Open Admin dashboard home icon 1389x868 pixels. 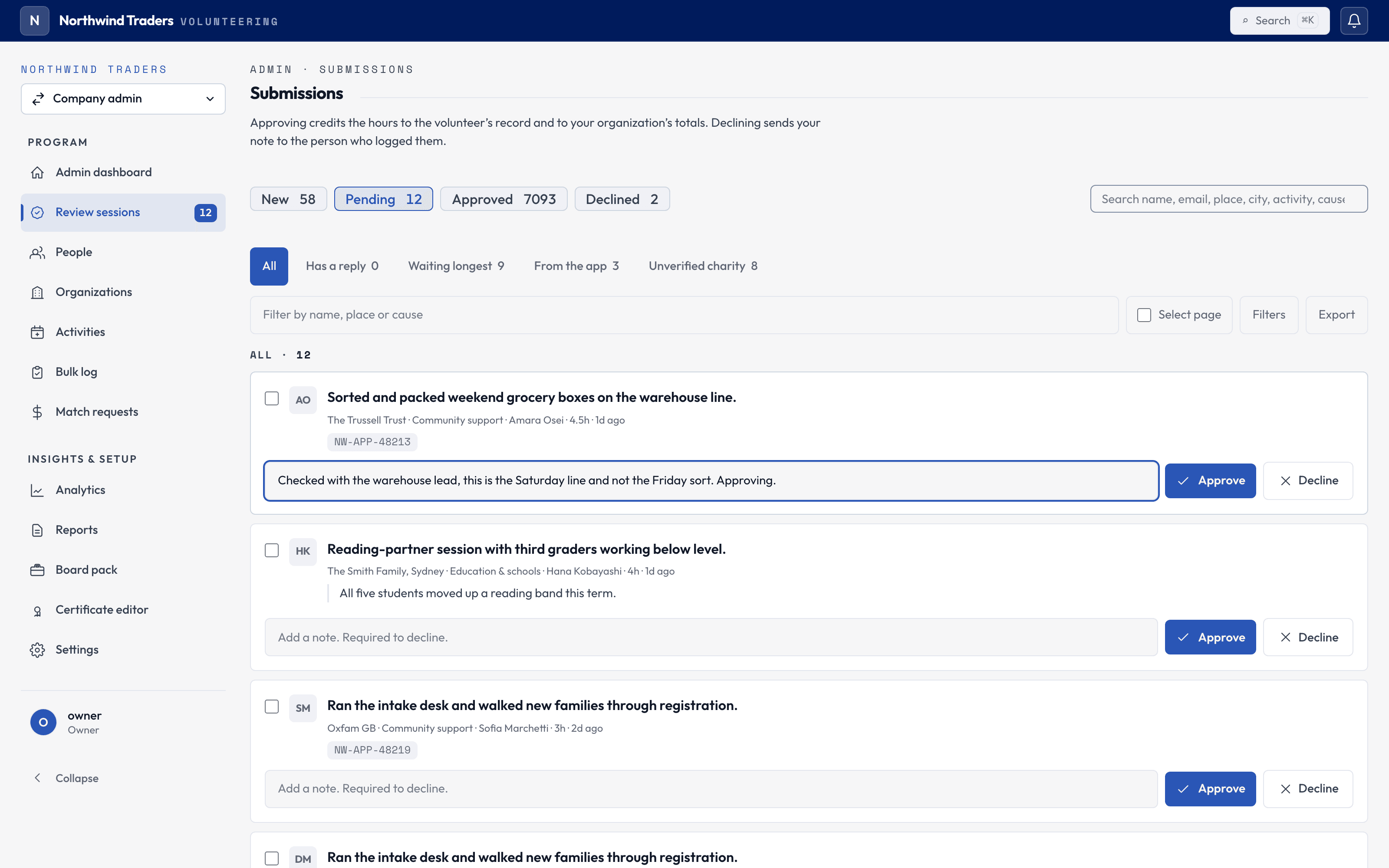coord(37,172)
